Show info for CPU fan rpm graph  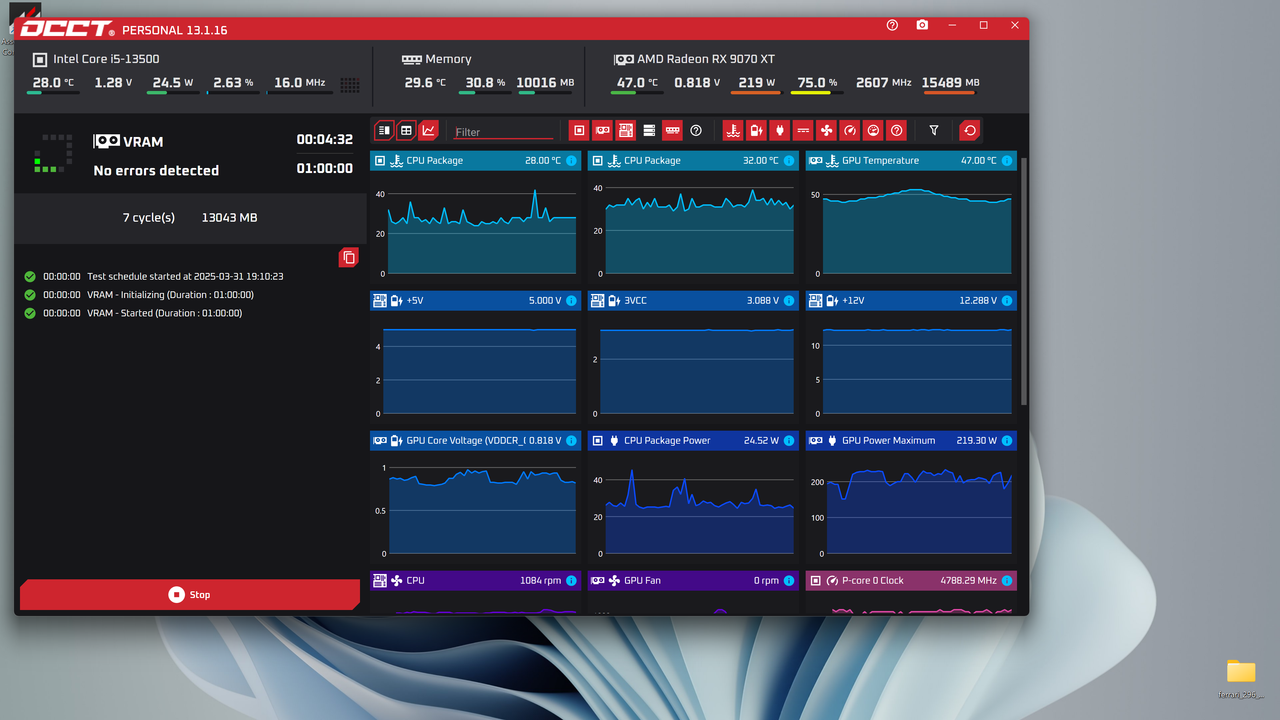pos(571,580)
